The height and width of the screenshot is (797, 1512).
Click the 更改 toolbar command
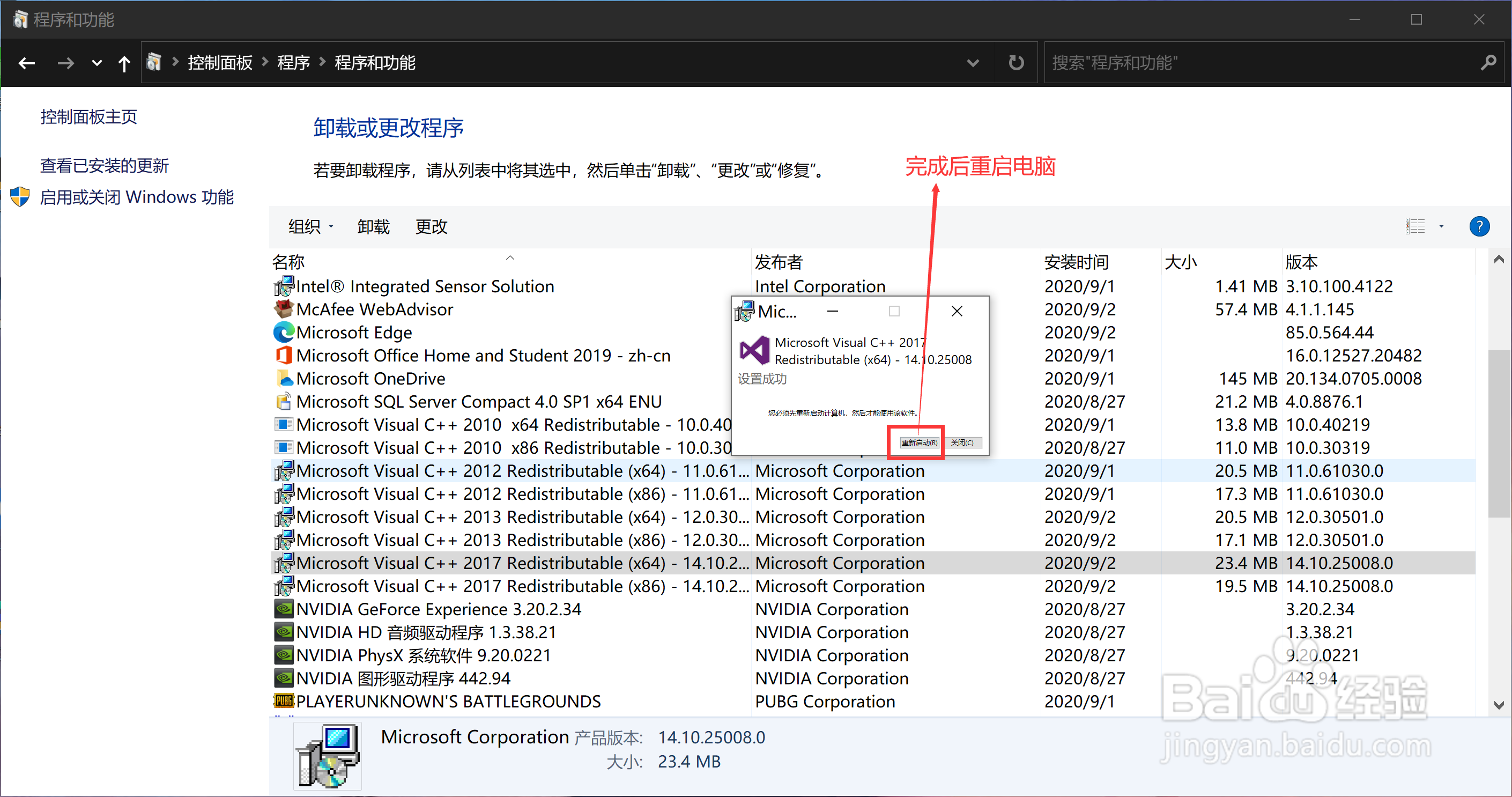(x=432, y=226)
